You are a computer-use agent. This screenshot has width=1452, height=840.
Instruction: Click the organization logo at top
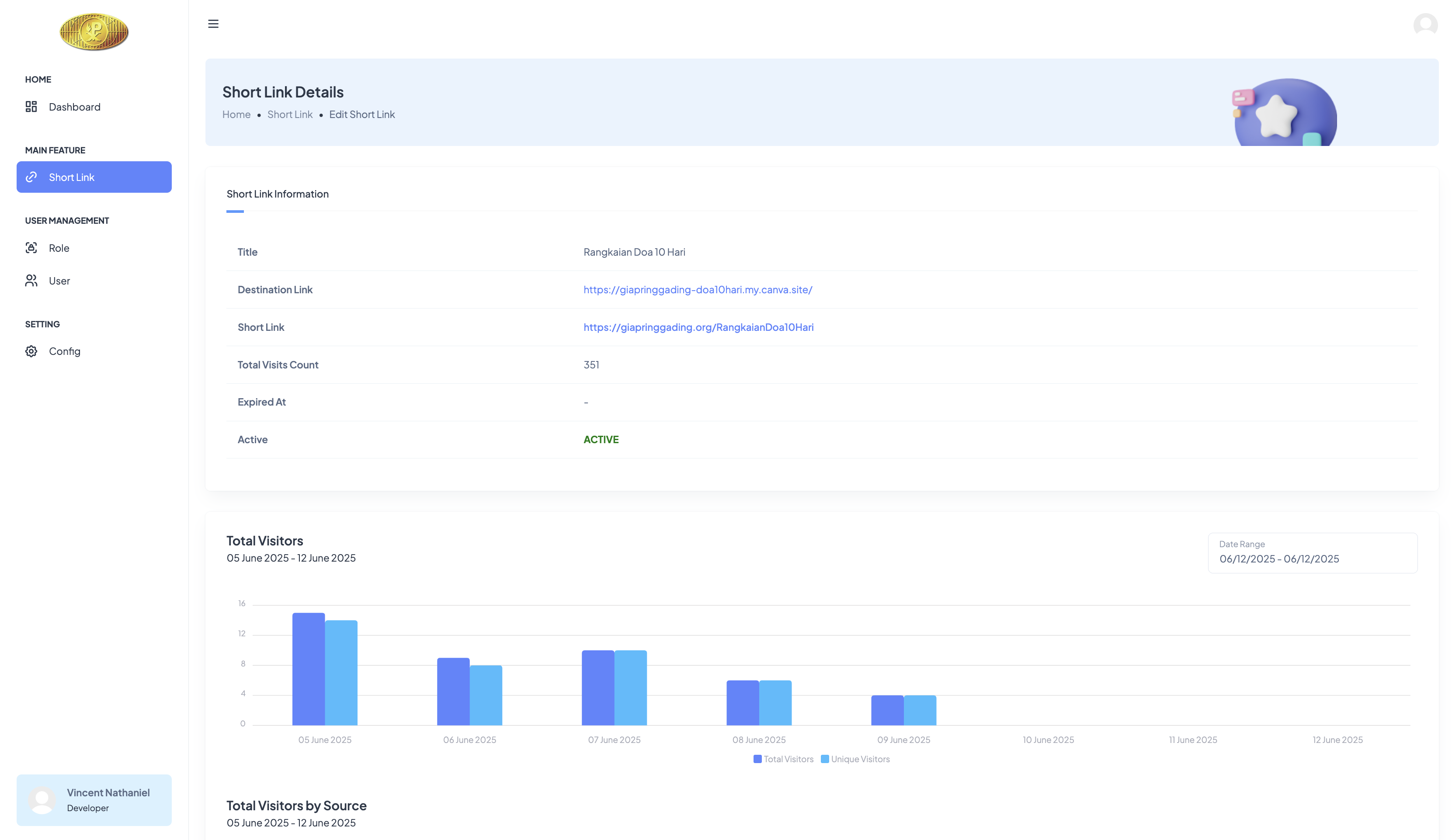94,32
